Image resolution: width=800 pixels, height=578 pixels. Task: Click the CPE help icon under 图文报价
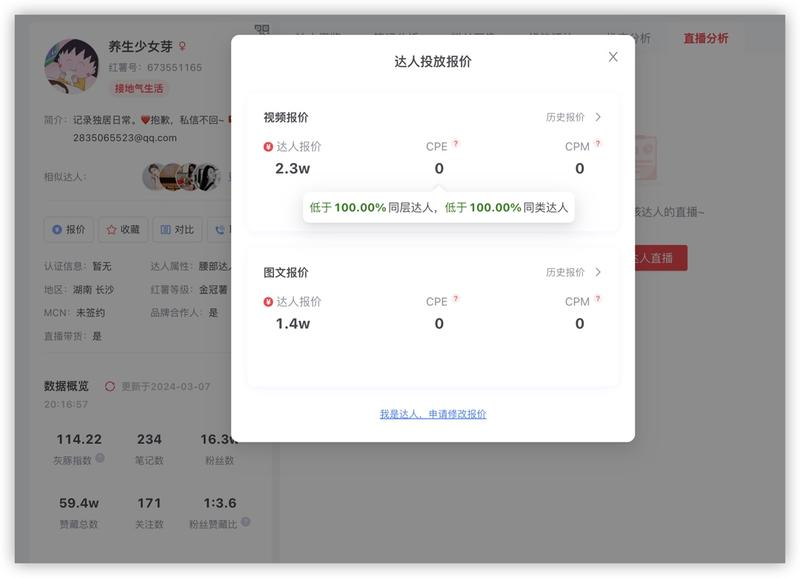(456, 299)
